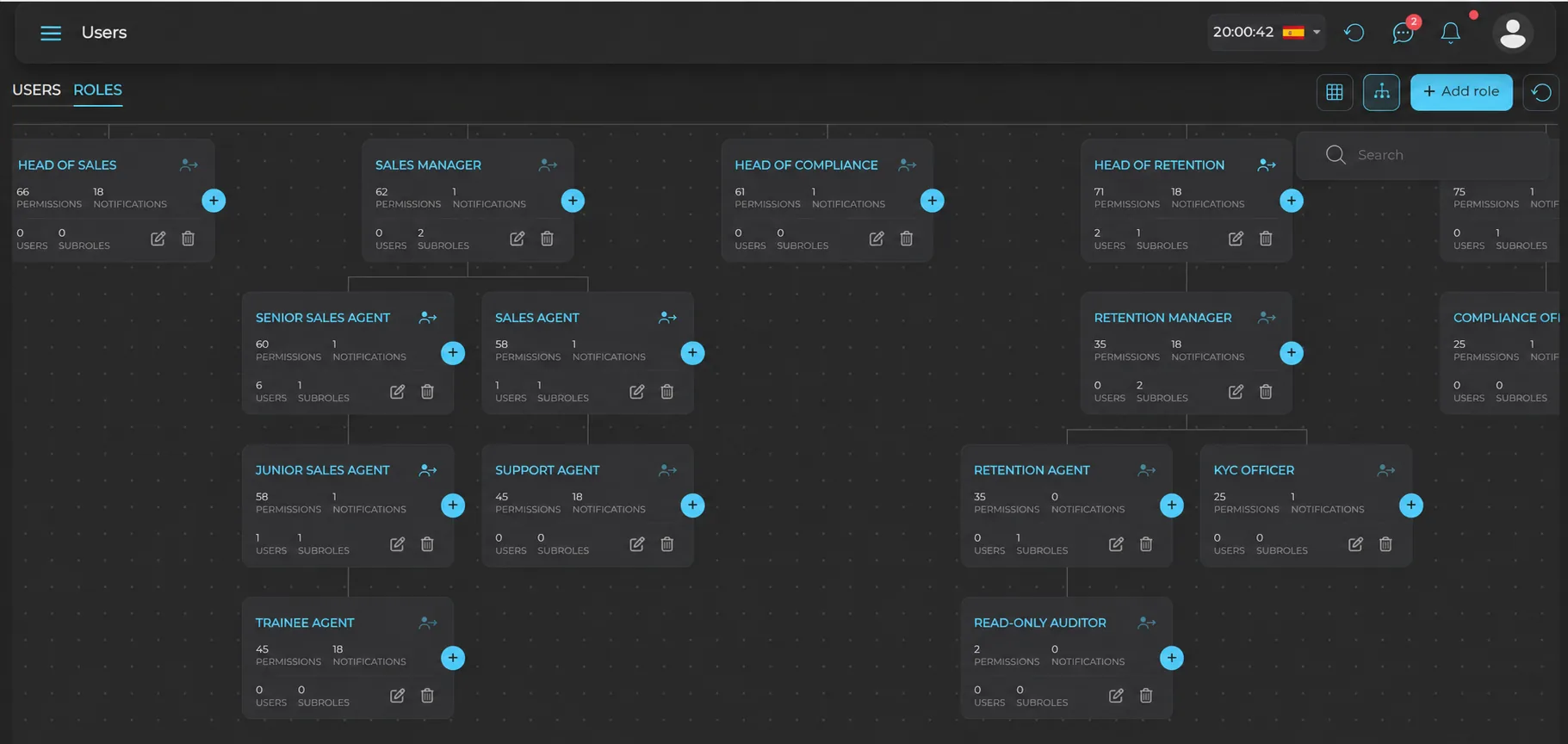Open the user profile avatar
The width and height of the screenshot is (1568, 744).
(1513, 33)
